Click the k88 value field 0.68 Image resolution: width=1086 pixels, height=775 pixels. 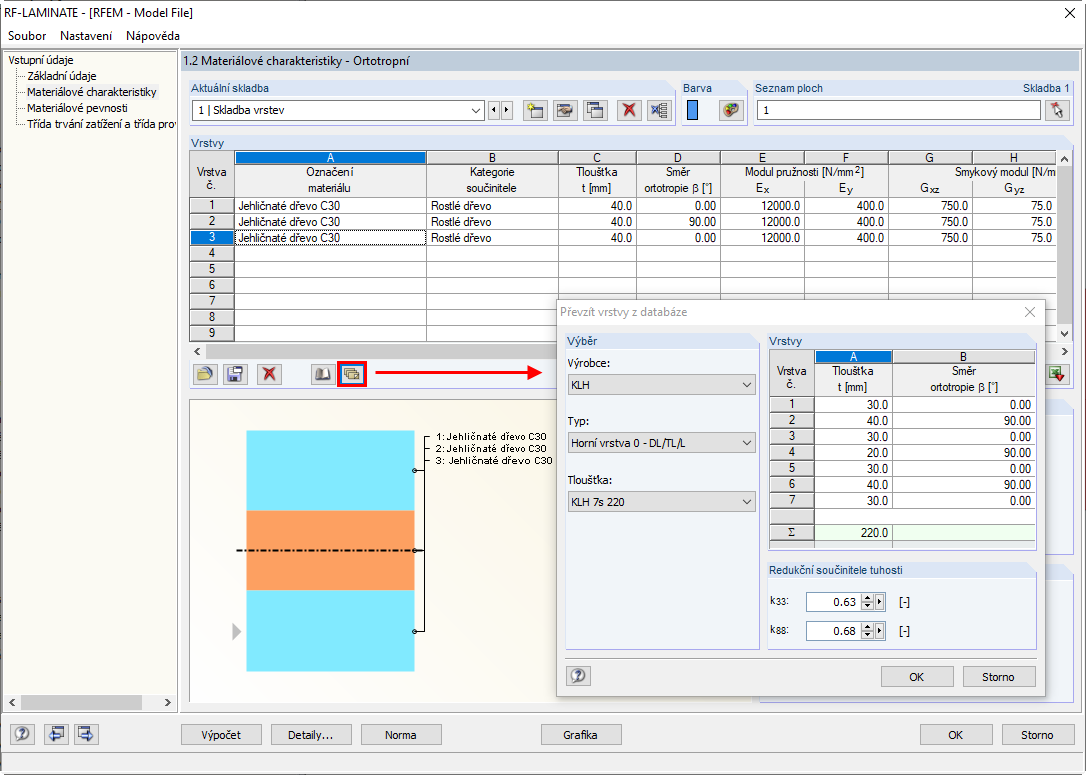pos(834,631)
